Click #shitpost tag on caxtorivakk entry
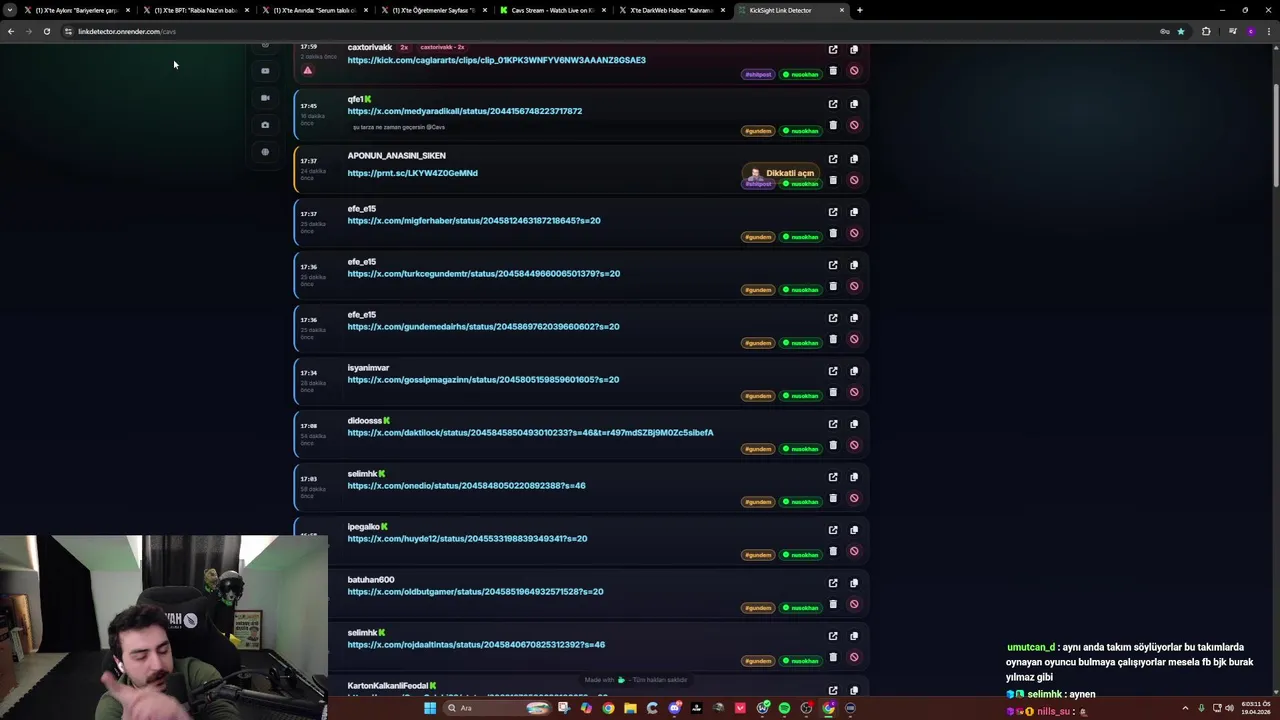This screenshot has height=720, width=1280. [x=758, y=74]
